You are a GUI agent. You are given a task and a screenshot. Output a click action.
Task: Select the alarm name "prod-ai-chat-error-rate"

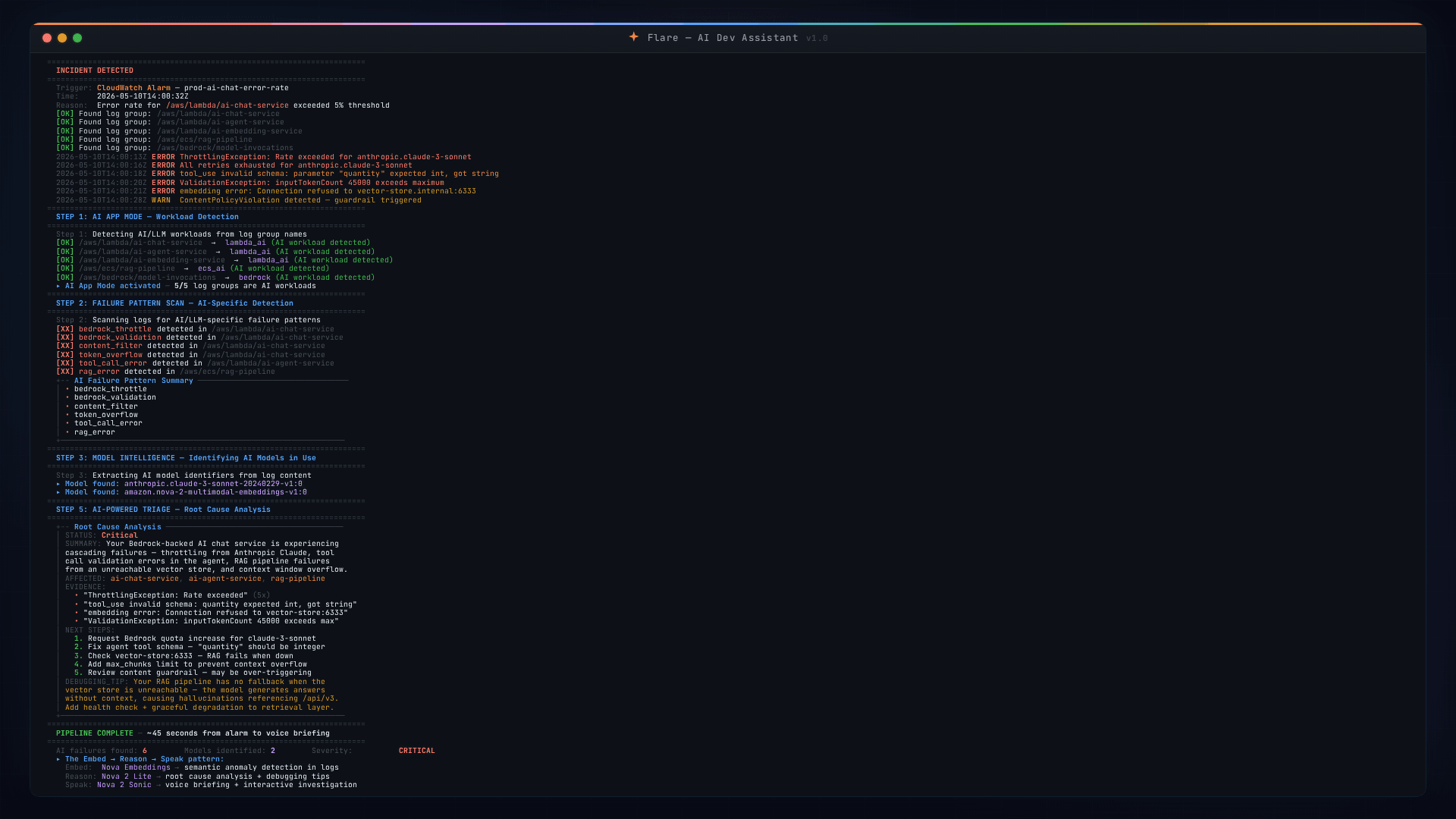[x=236, y=88]
